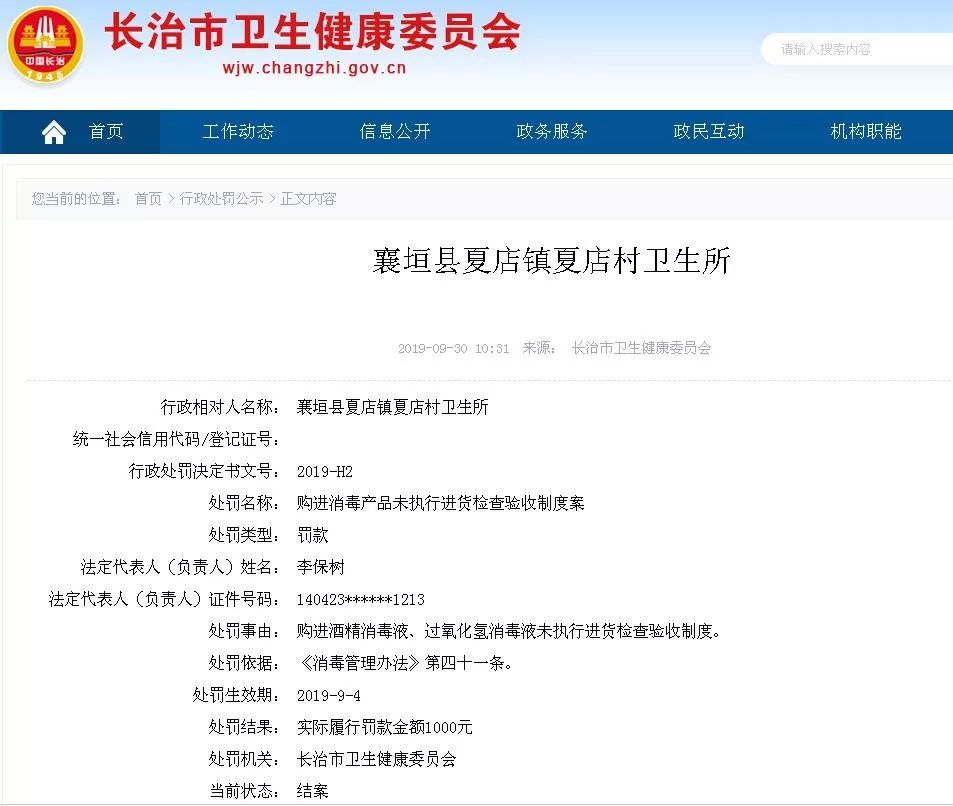953x806 pixels.
Task: Open the 工作动态 navigation tab
Action: (x=238, y=131)
